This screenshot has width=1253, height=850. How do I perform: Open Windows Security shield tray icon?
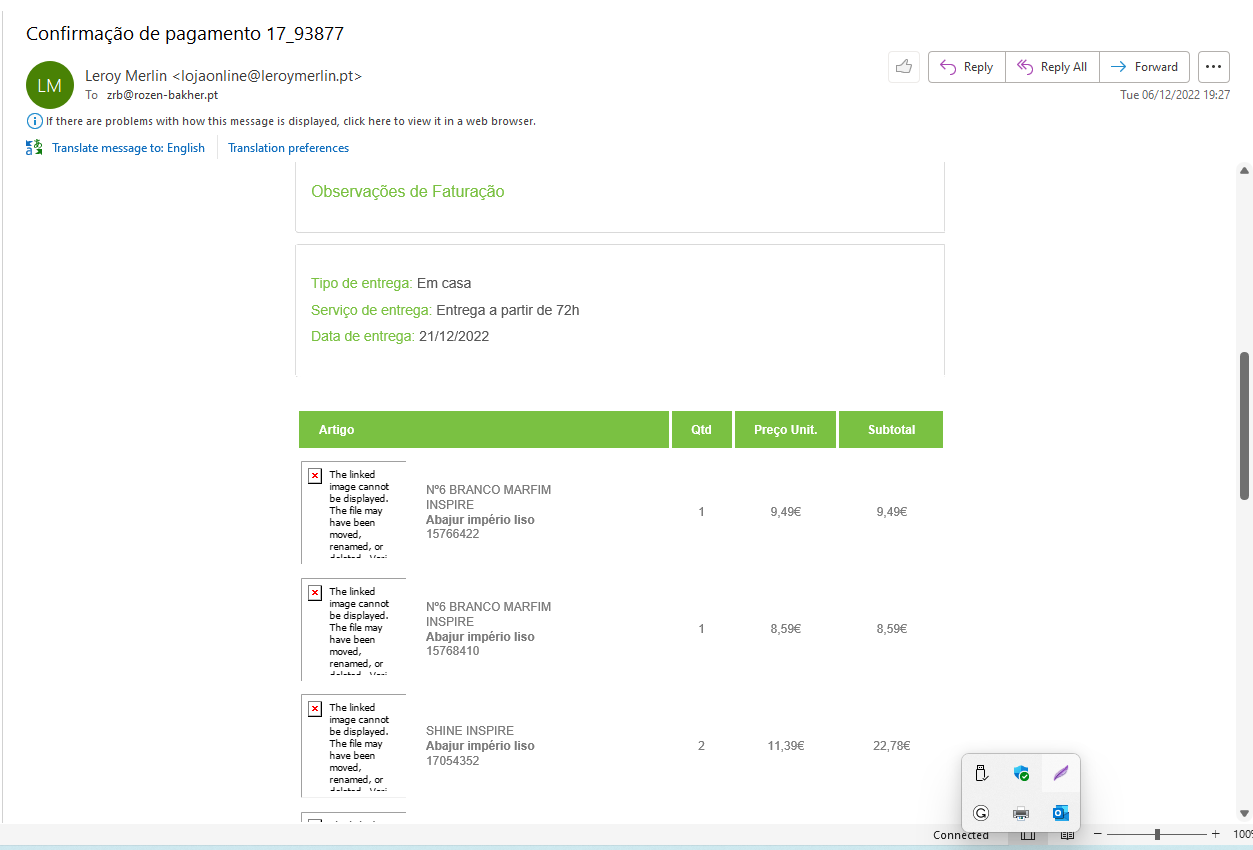coord(1021,773)
